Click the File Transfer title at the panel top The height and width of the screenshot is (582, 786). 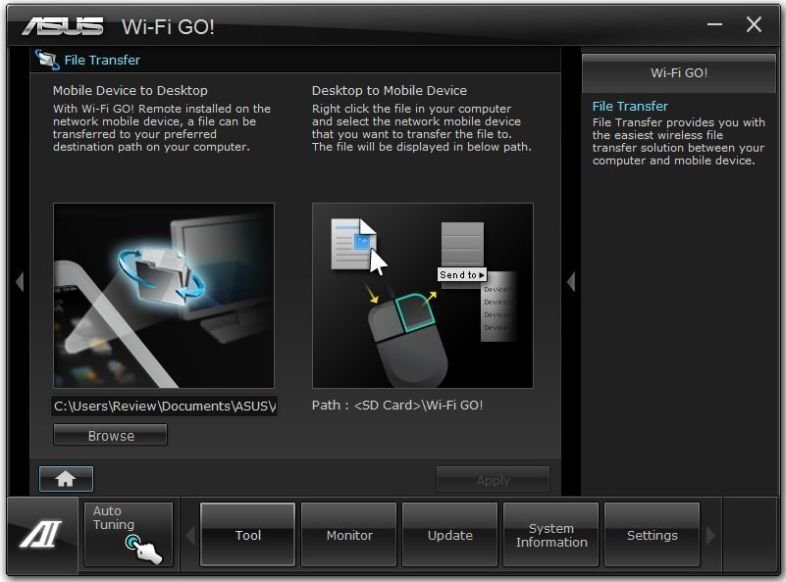(x=102, y=60)
